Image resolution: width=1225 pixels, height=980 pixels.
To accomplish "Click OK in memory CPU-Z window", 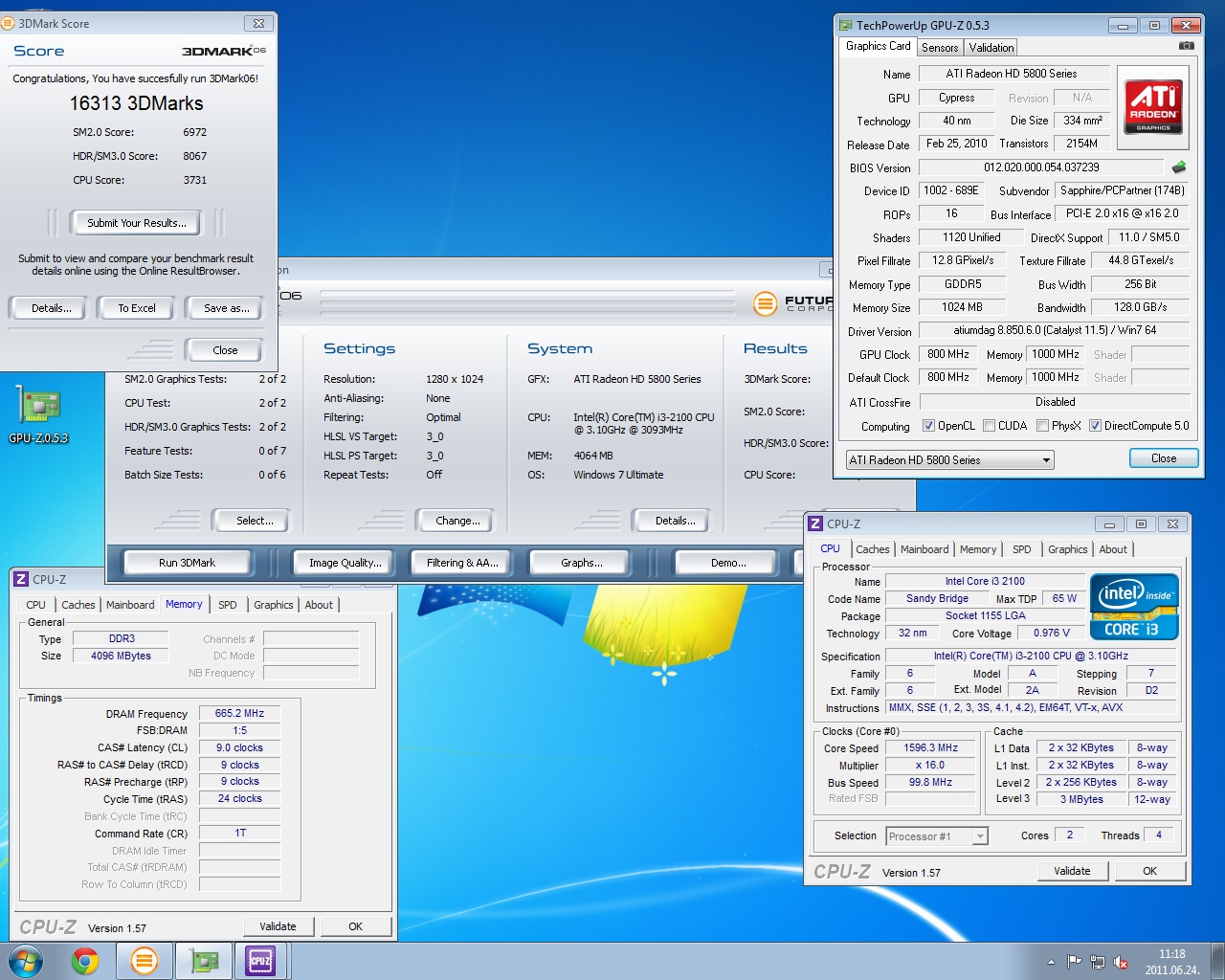I will click(x=355, y=926).
